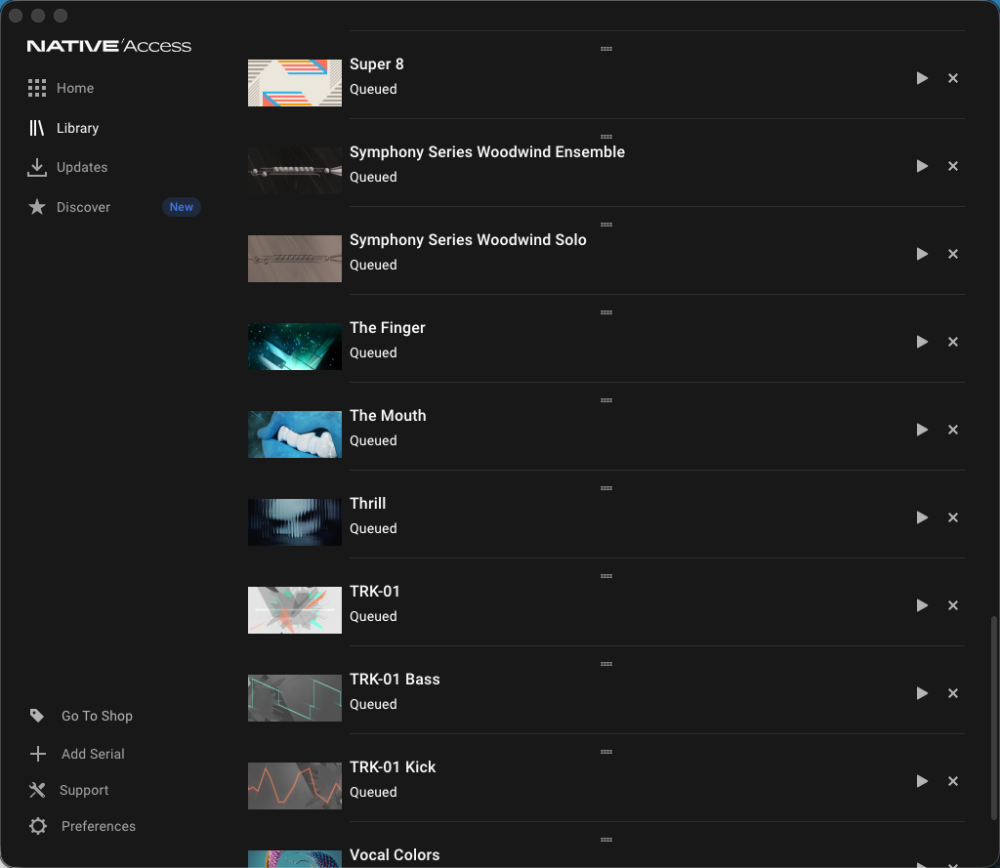Cancel the Super 8 queued item
The image size is (1000, 868).
953,78
